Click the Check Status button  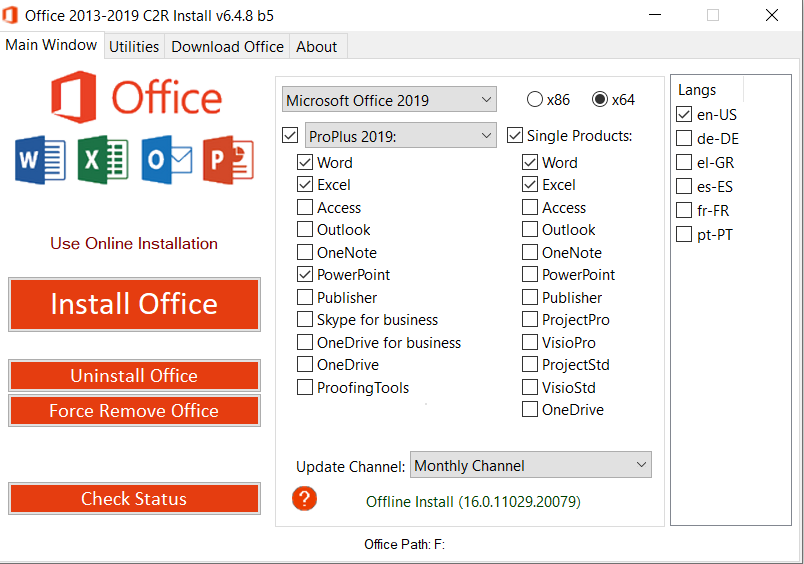[134, 498]
